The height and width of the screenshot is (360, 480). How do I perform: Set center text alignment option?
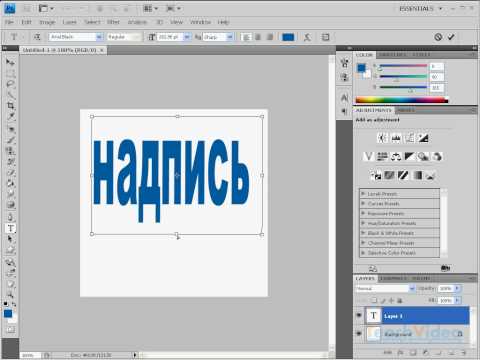258,37
